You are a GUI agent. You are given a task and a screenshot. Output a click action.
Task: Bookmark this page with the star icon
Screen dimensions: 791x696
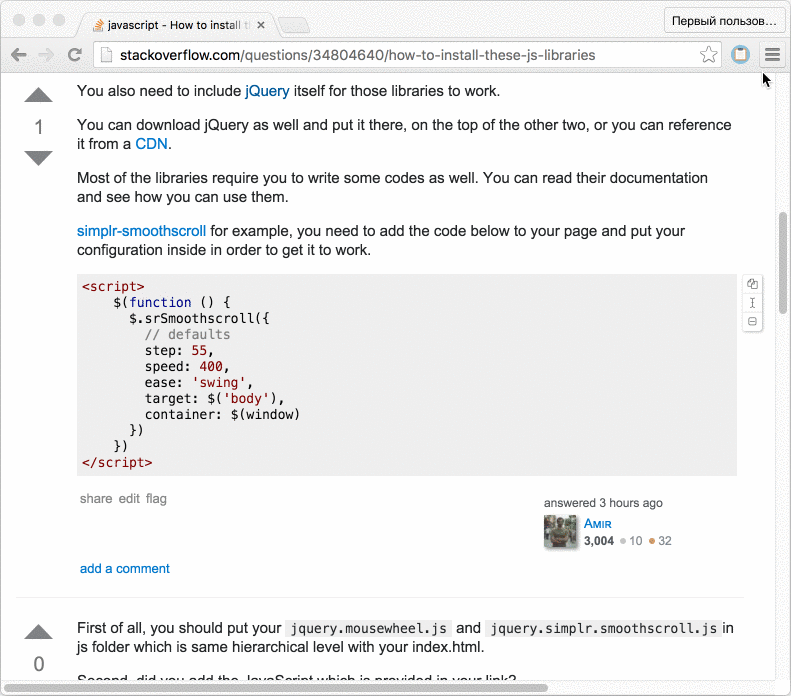tap(708, 54)
